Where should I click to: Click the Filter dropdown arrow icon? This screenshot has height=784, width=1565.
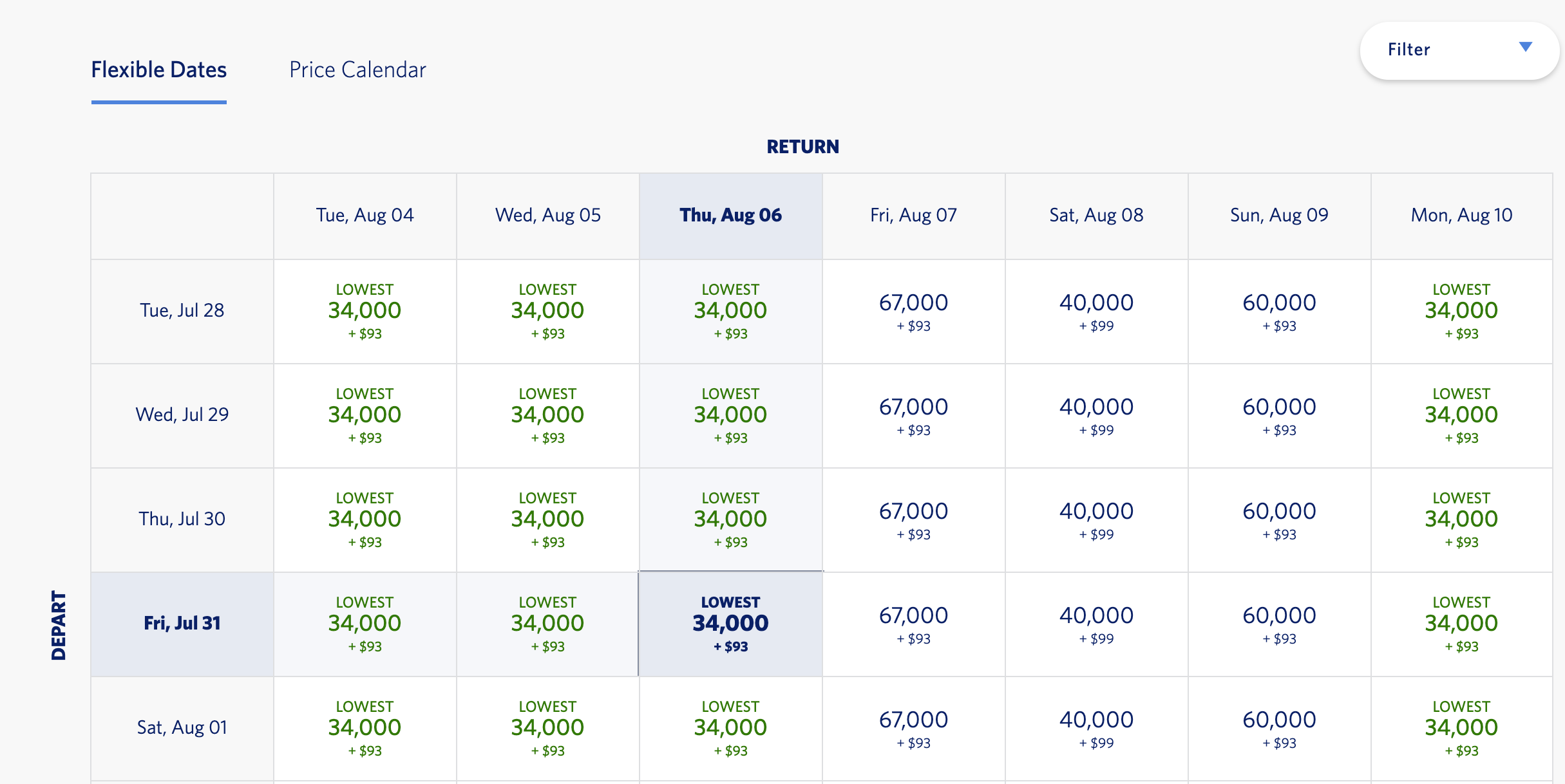(1525, 47)
